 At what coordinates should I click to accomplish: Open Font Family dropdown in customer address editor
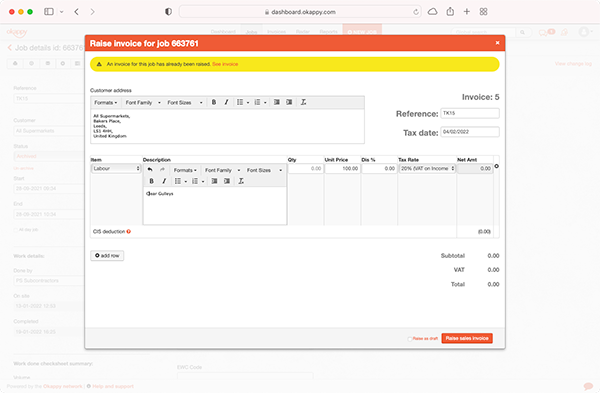[x=143, y=103]
